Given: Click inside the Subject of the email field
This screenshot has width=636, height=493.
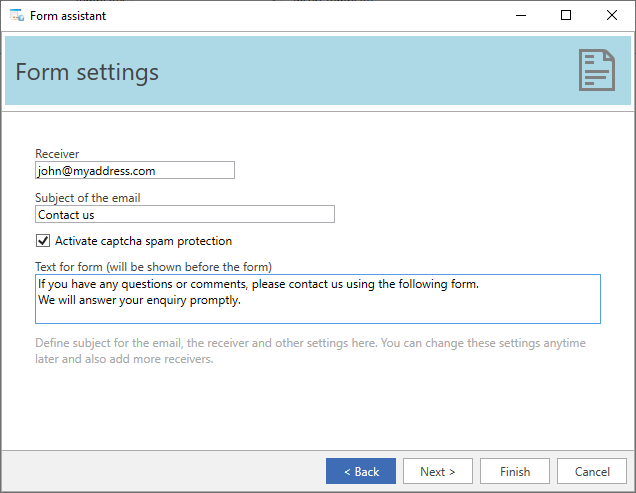Looking at the screenshot, I should (x=185, y=214).
